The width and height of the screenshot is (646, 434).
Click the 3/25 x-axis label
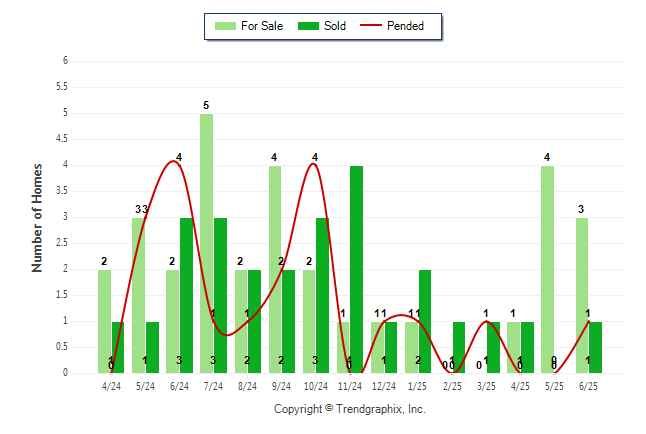pyautogui.click(x=486, y=386)
